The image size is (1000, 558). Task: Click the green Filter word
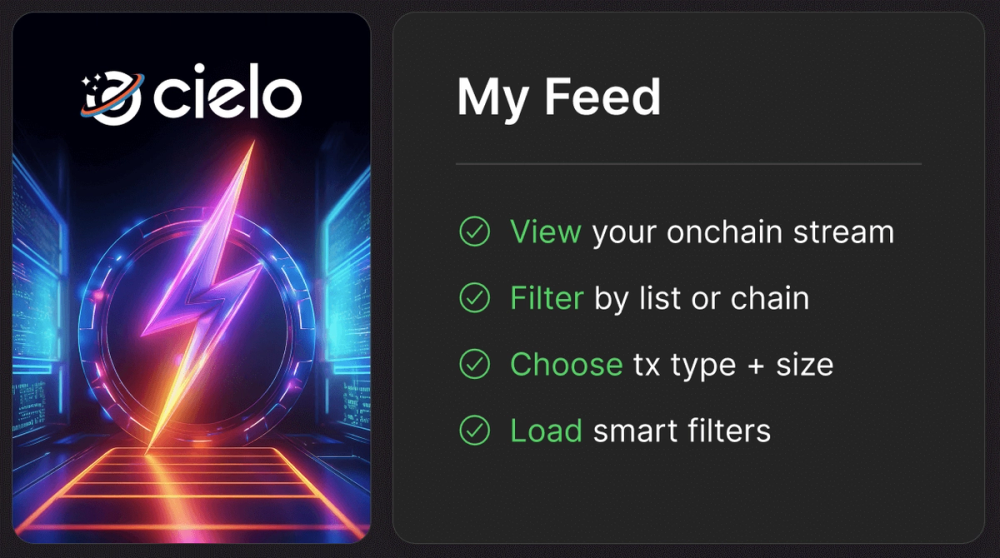[547, 298]
